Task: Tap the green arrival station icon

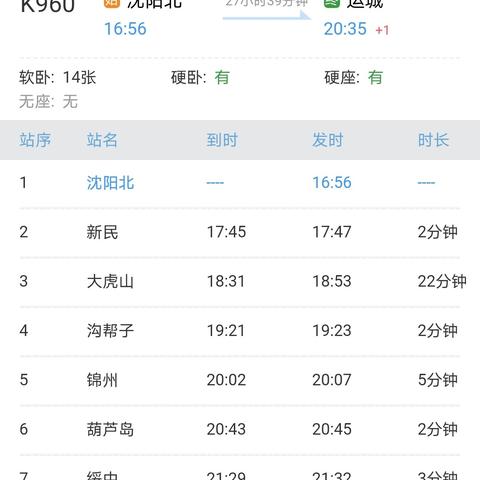Action: point(332,3)
